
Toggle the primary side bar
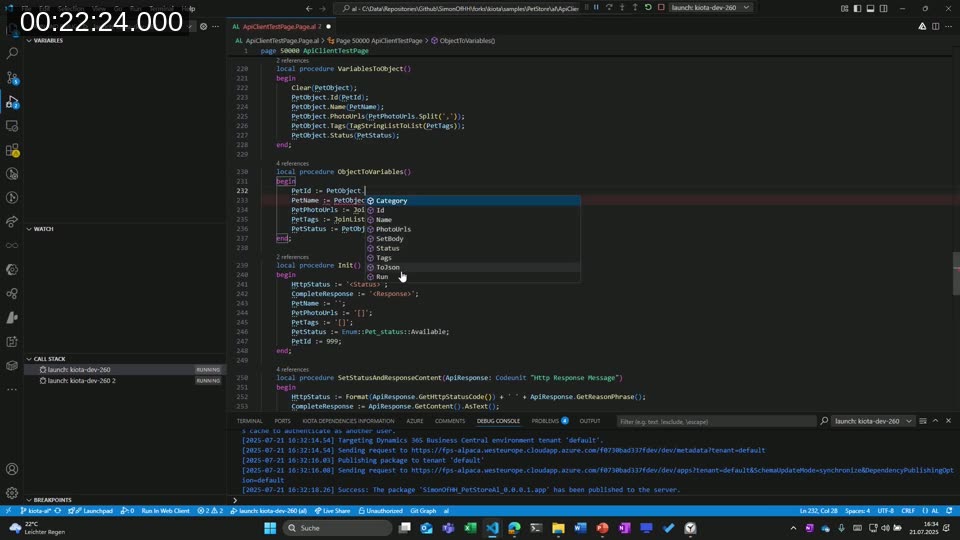click(x=857, y=9)
